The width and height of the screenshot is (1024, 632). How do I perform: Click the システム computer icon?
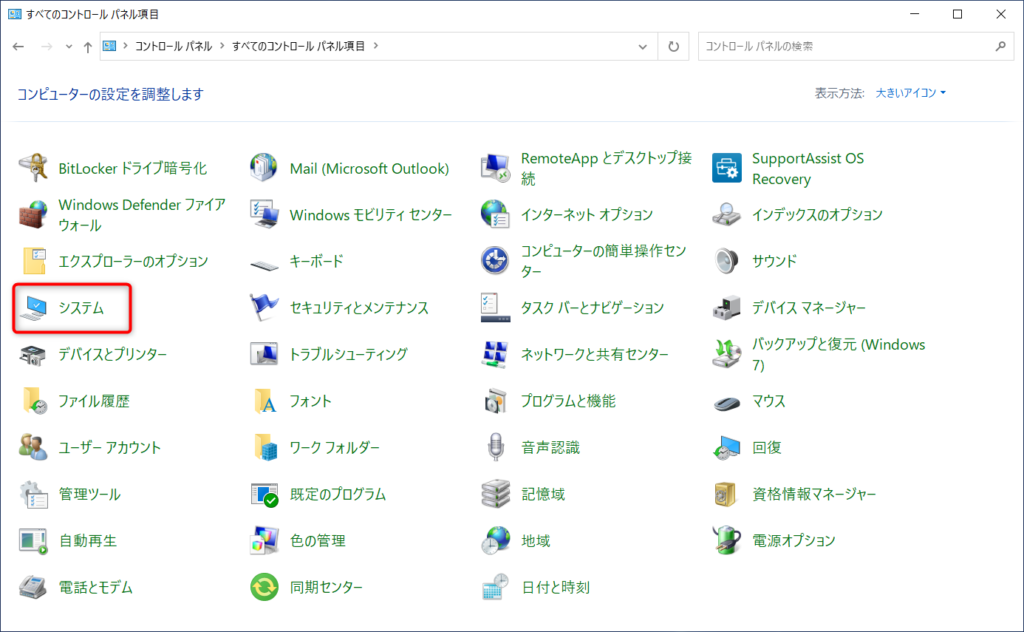33,308
